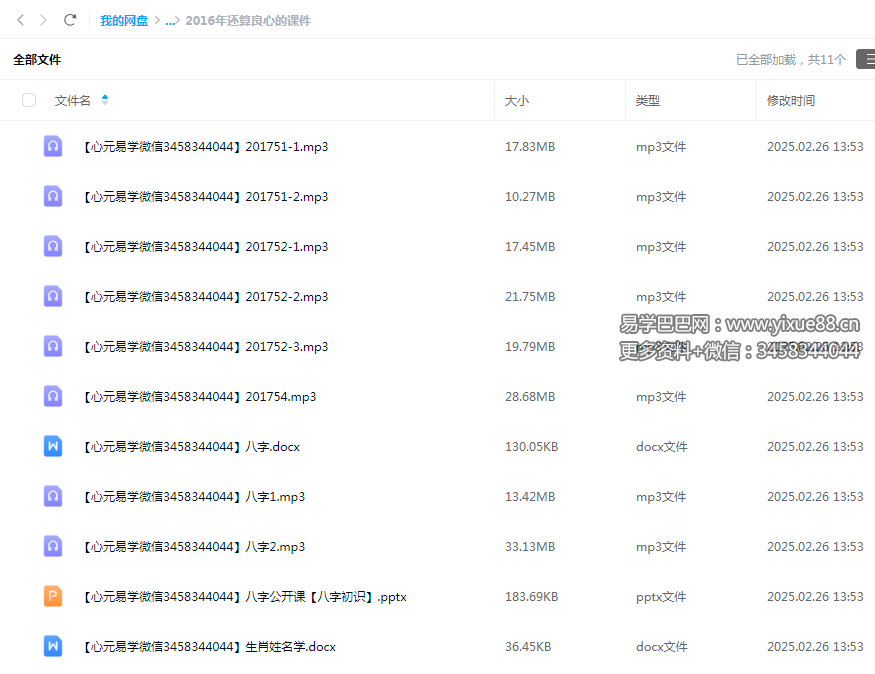This screenshot has height=674, width=875.
Task: Click Word icon for 生肖姓名学.docx
Action: (x=53, y=646)
